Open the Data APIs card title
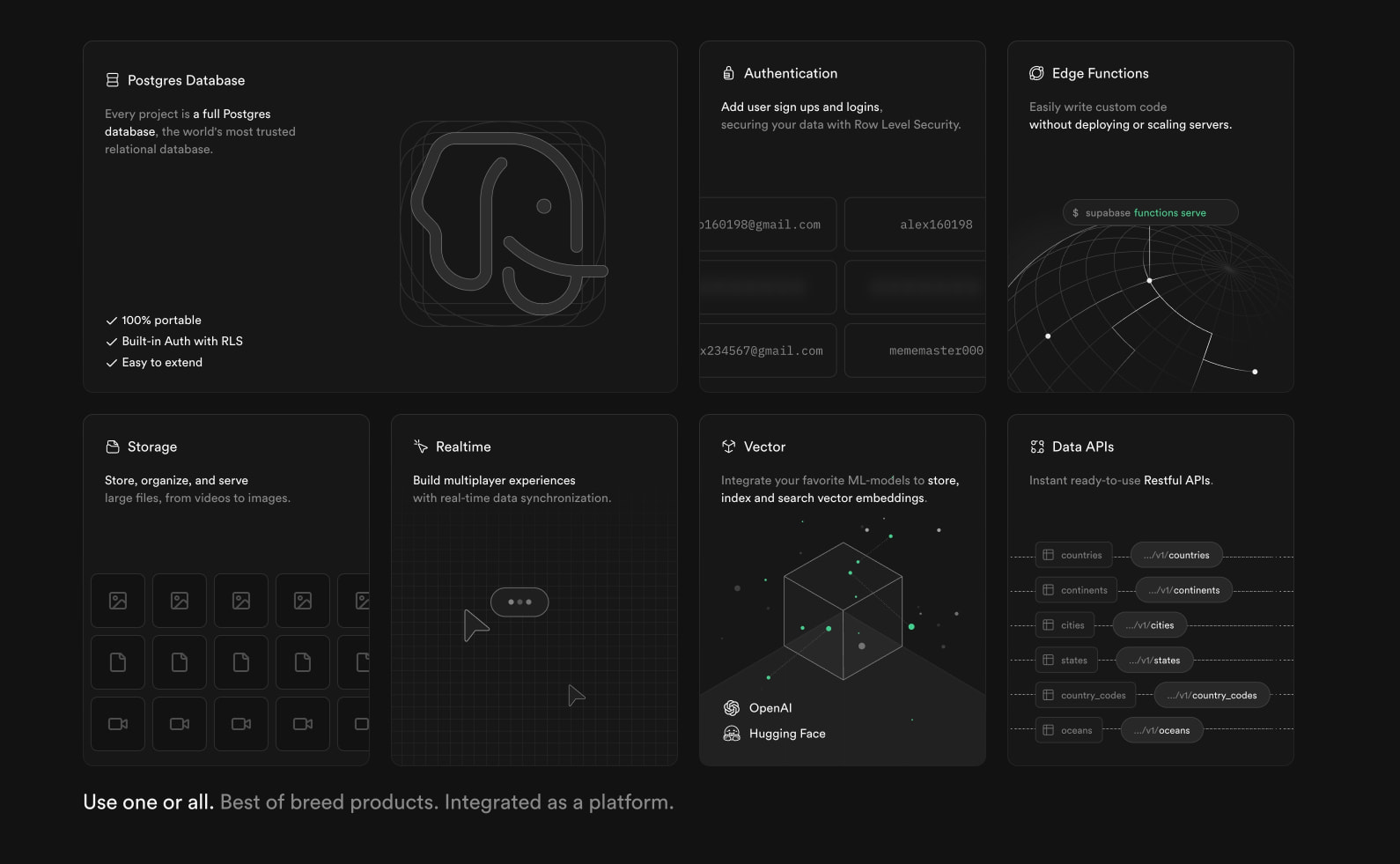Image resolution: width=1400 pixels, height=864 pixels. (x=1083, y=447)
